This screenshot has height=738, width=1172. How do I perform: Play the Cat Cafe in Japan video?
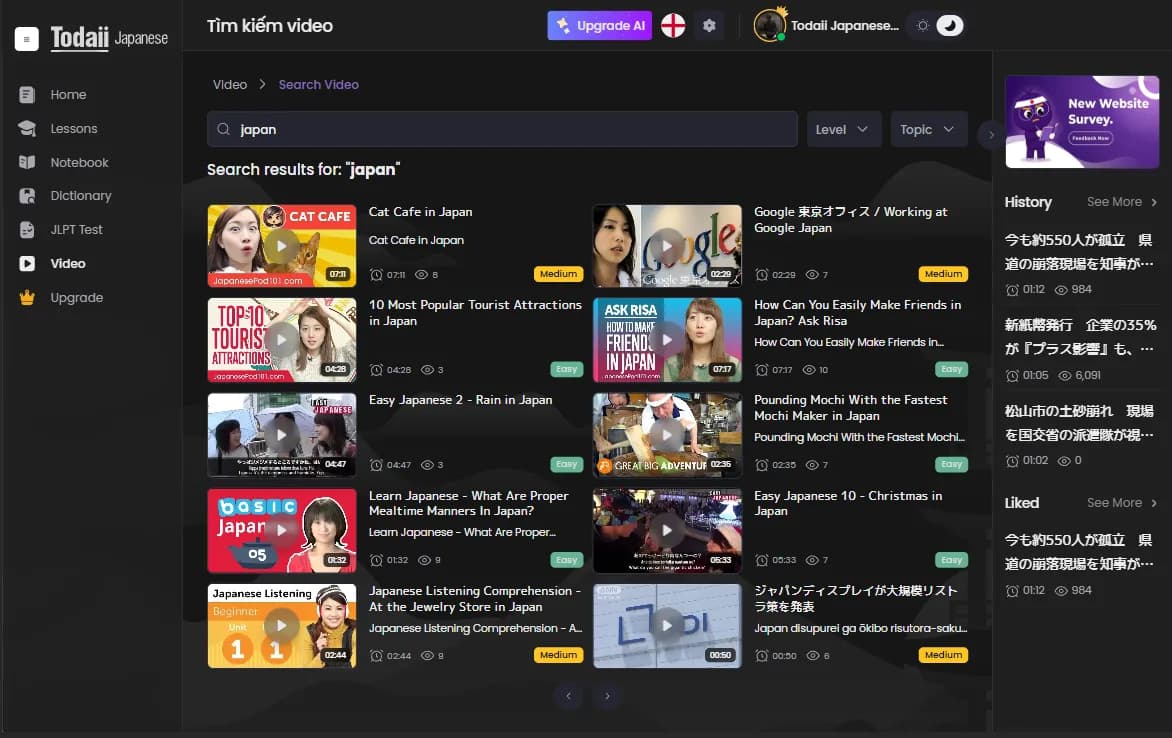point(281,246)
